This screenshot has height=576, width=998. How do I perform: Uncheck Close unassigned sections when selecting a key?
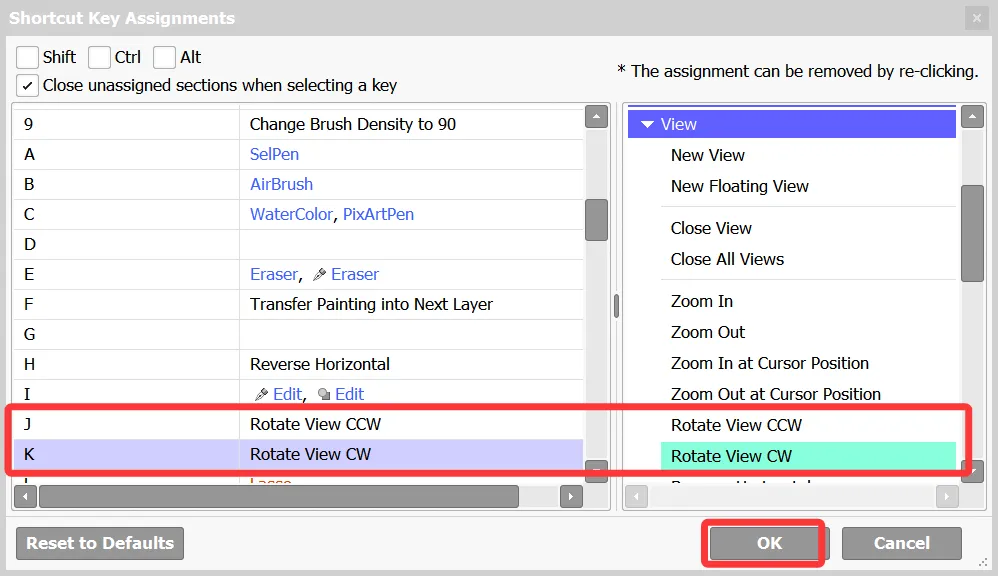coord(27,85)
